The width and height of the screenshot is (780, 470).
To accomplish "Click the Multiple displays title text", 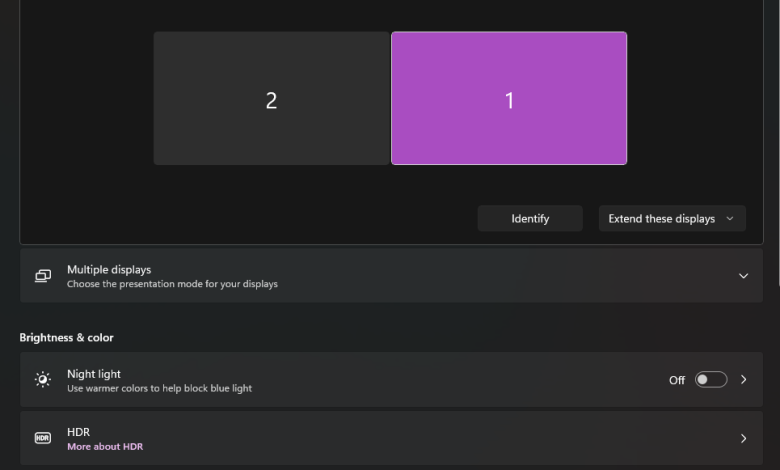I will pos(109,270).
